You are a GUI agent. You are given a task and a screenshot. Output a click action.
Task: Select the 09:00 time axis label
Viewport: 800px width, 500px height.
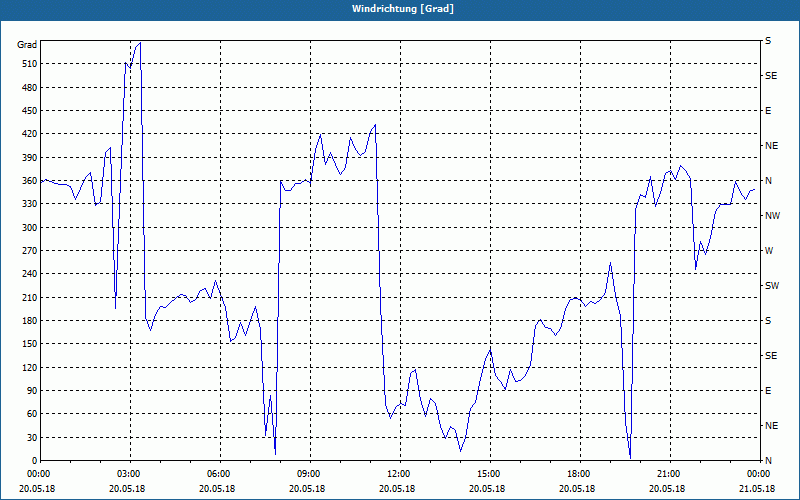tap(307, 473)
